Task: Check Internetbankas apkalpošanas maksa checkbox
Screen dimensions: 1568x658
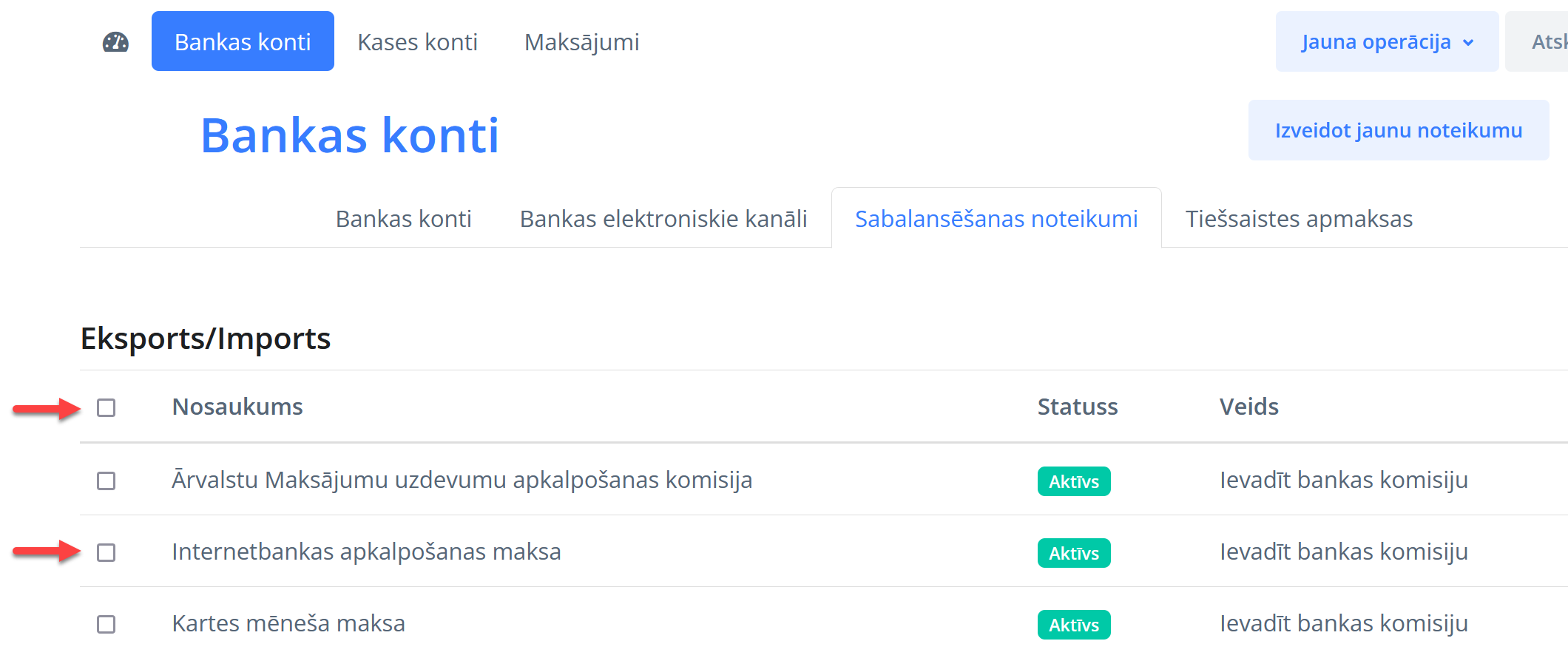Action: (x=107, y=552)
